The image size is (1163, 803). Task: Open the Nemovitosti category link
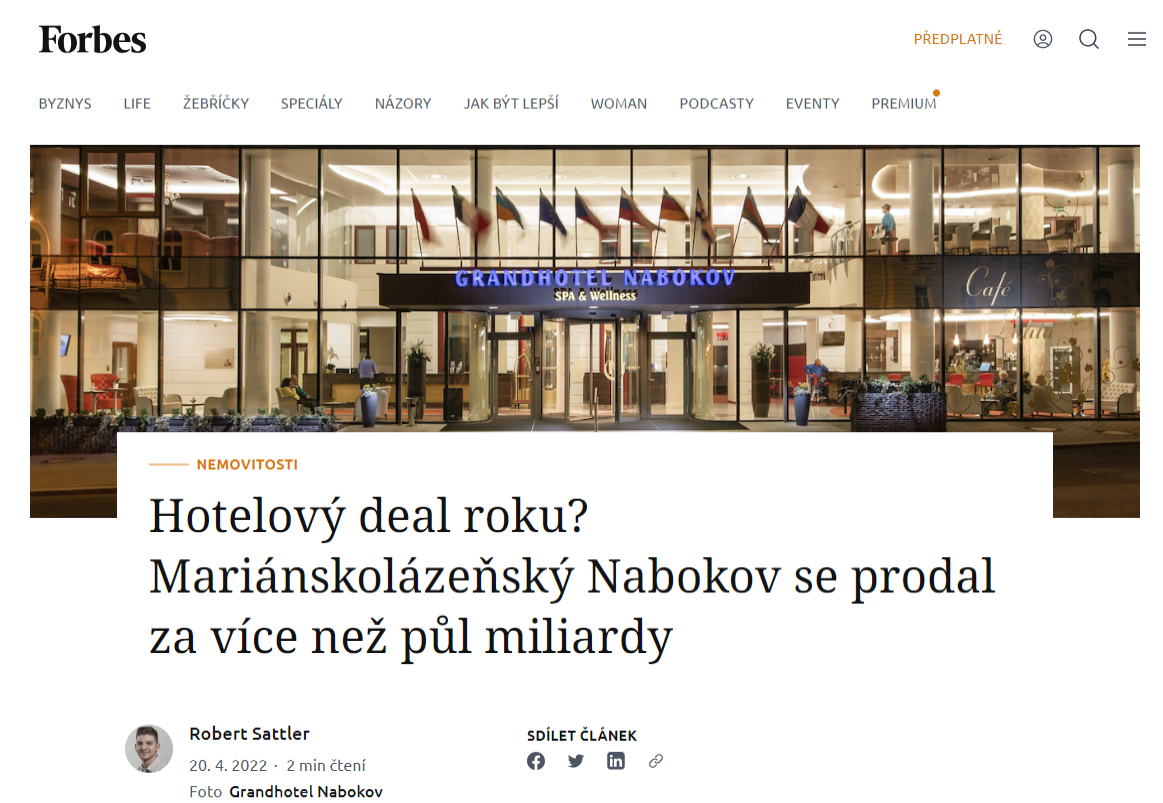(247, 464)
